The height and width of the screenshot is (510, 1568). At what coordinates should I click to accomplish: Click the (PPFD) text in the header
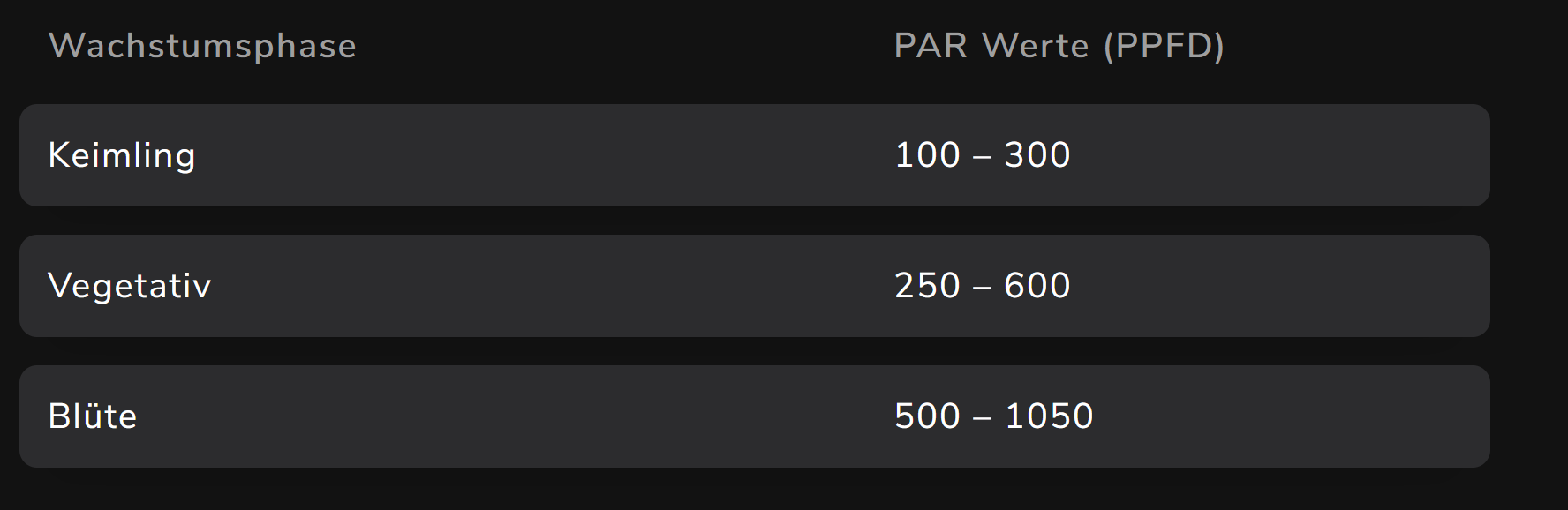tap(1164, 46)
